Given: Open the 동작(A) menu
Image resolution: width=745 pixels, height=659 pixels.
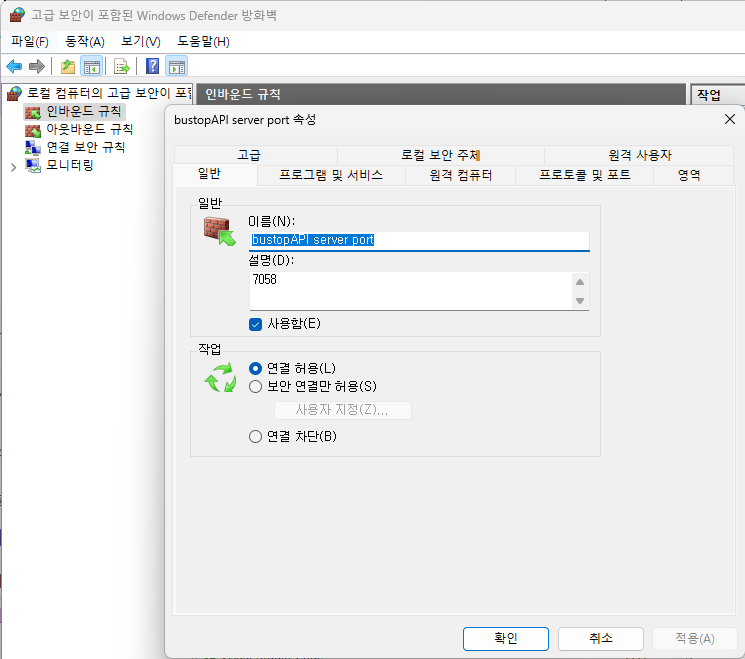Looking at the screenshot, I should [85, 42].
